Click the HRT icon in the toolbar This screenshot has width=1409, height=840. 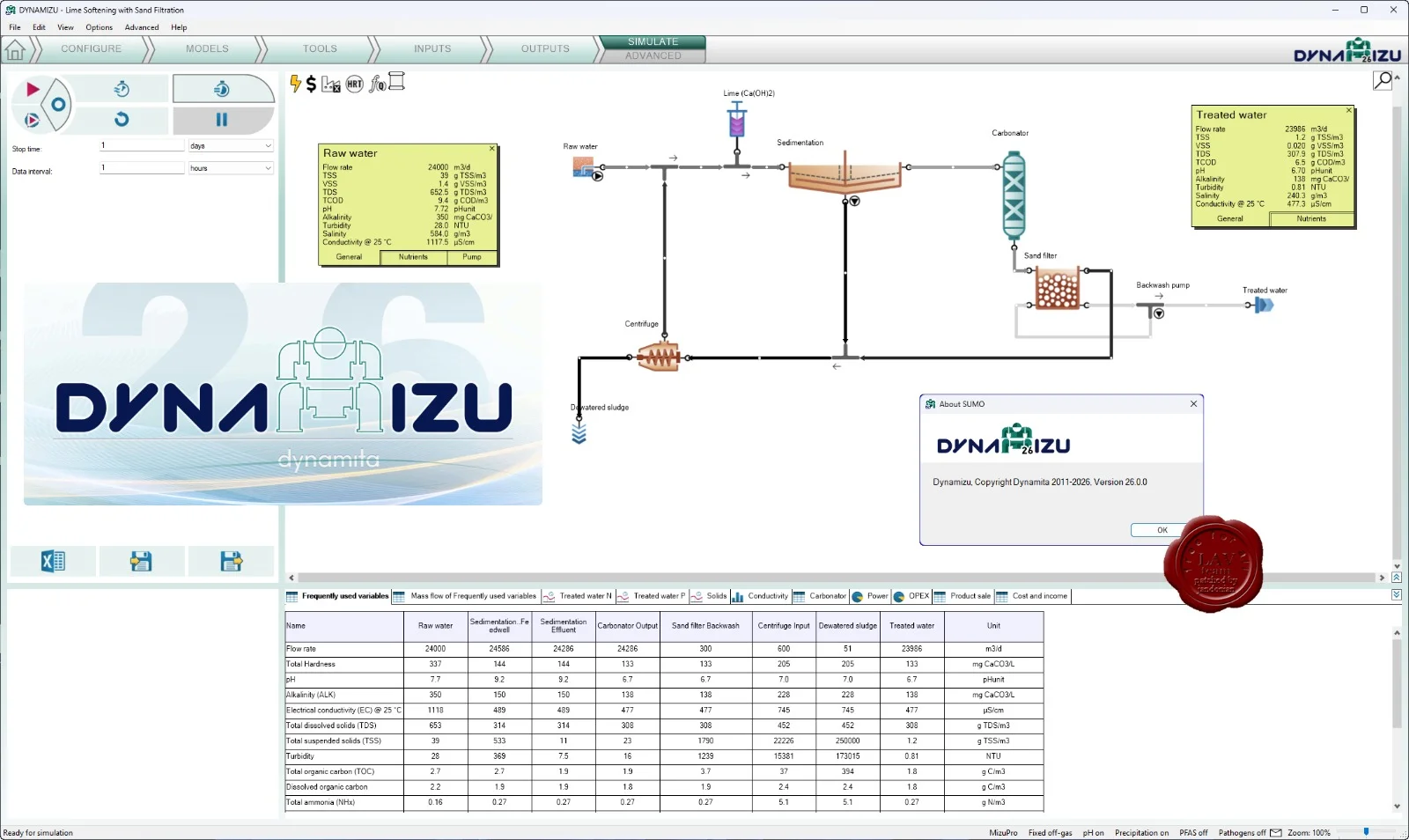(354, 85)
